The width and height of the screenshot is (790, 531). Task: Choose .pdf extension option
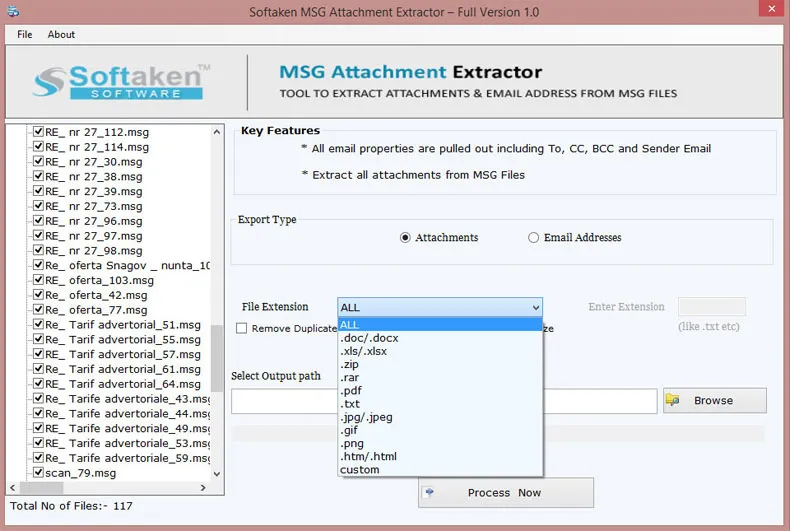coord(440,390)
